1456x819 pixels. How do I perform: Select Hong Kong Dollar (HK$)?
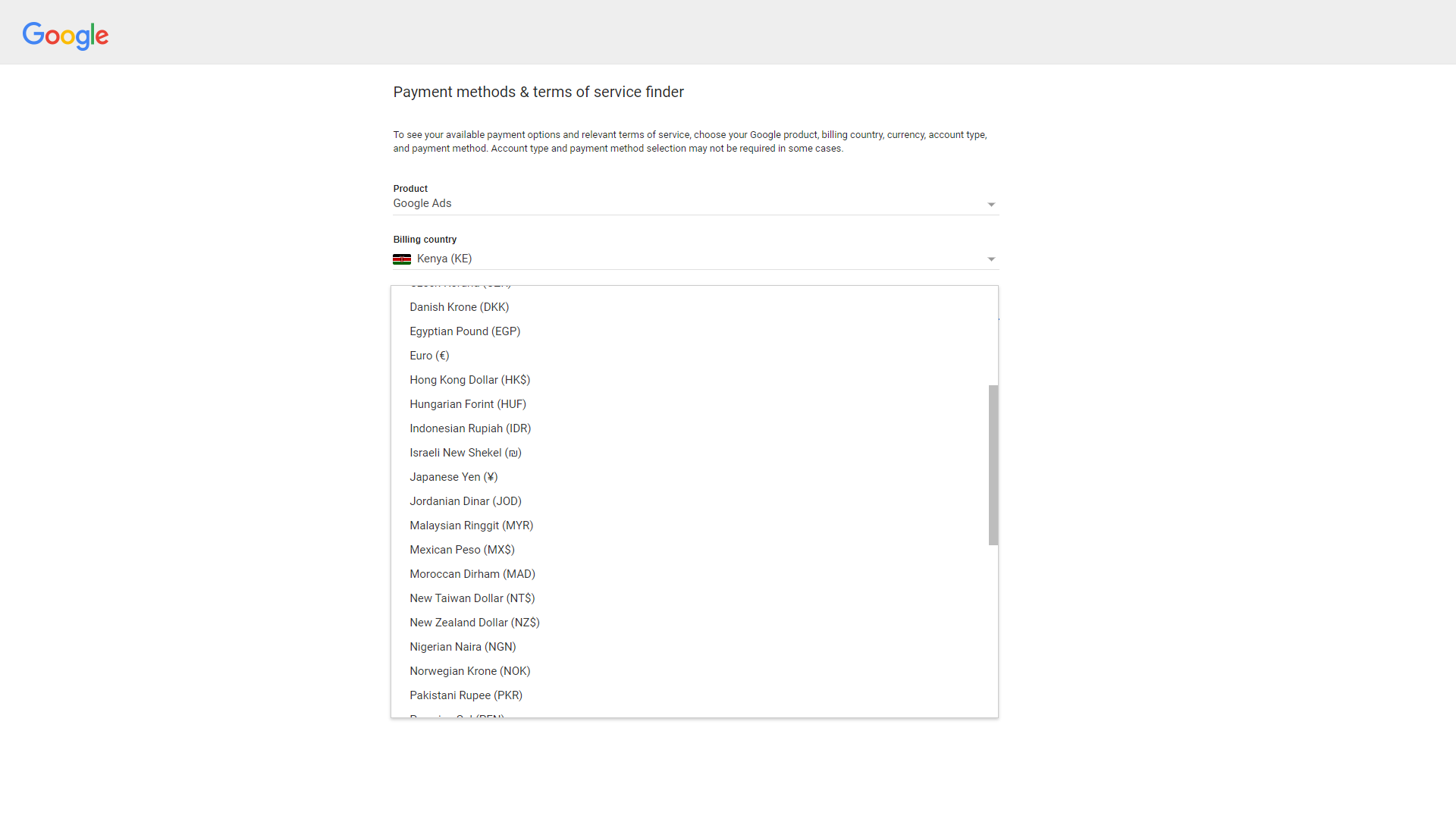(469, 379)
